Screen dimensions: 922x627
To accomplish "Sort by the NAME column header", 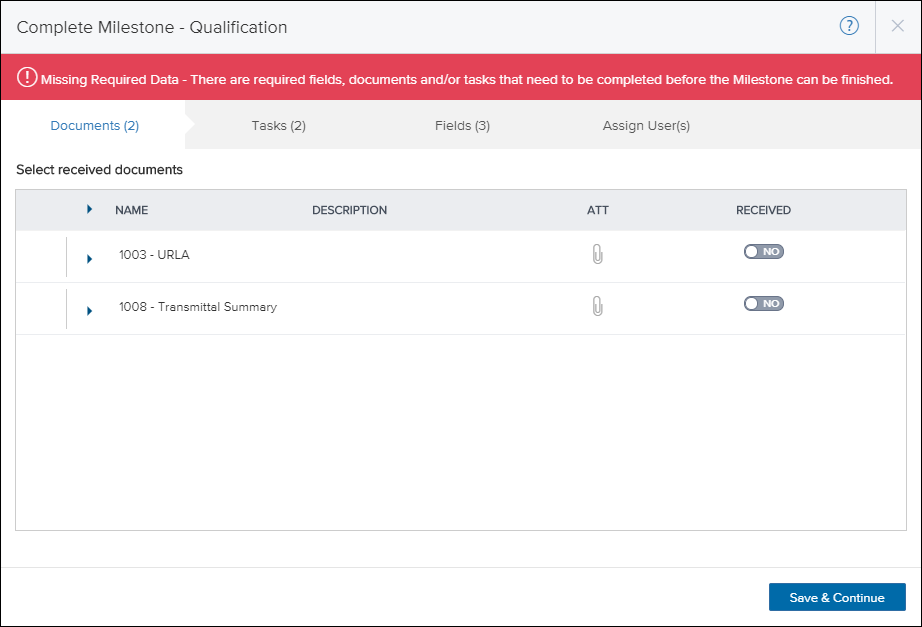I will (132, 210).
